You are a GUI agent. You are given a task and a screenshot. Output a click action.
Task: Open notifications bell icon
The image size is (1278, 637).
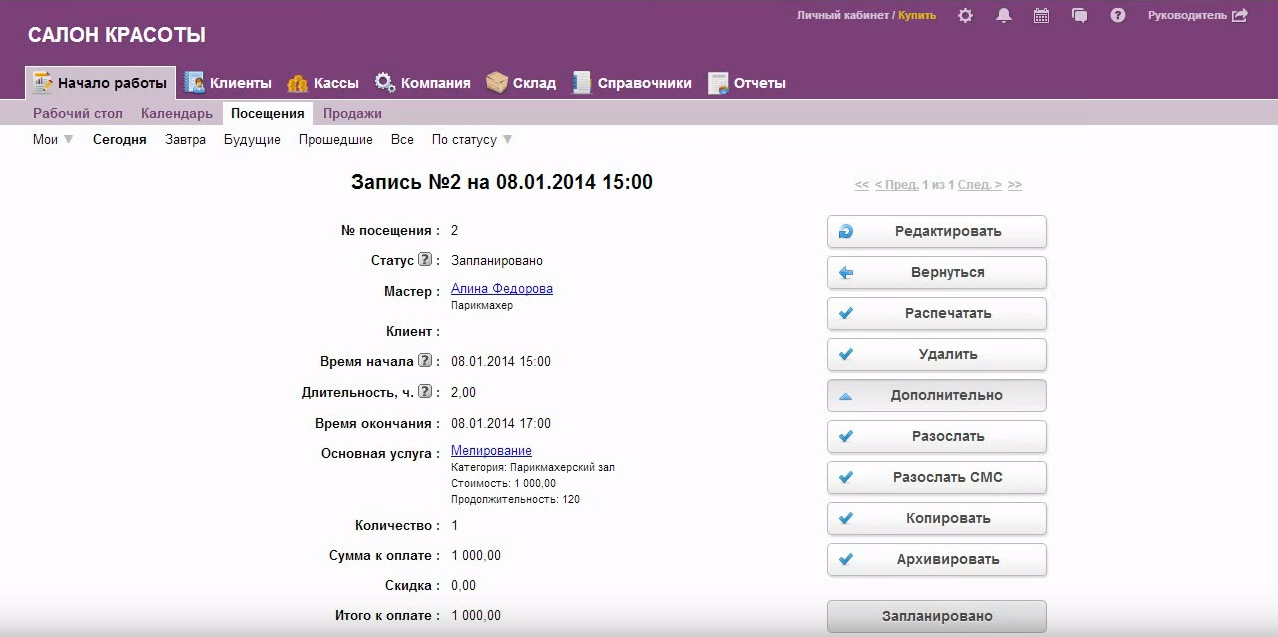point(1003,16)
